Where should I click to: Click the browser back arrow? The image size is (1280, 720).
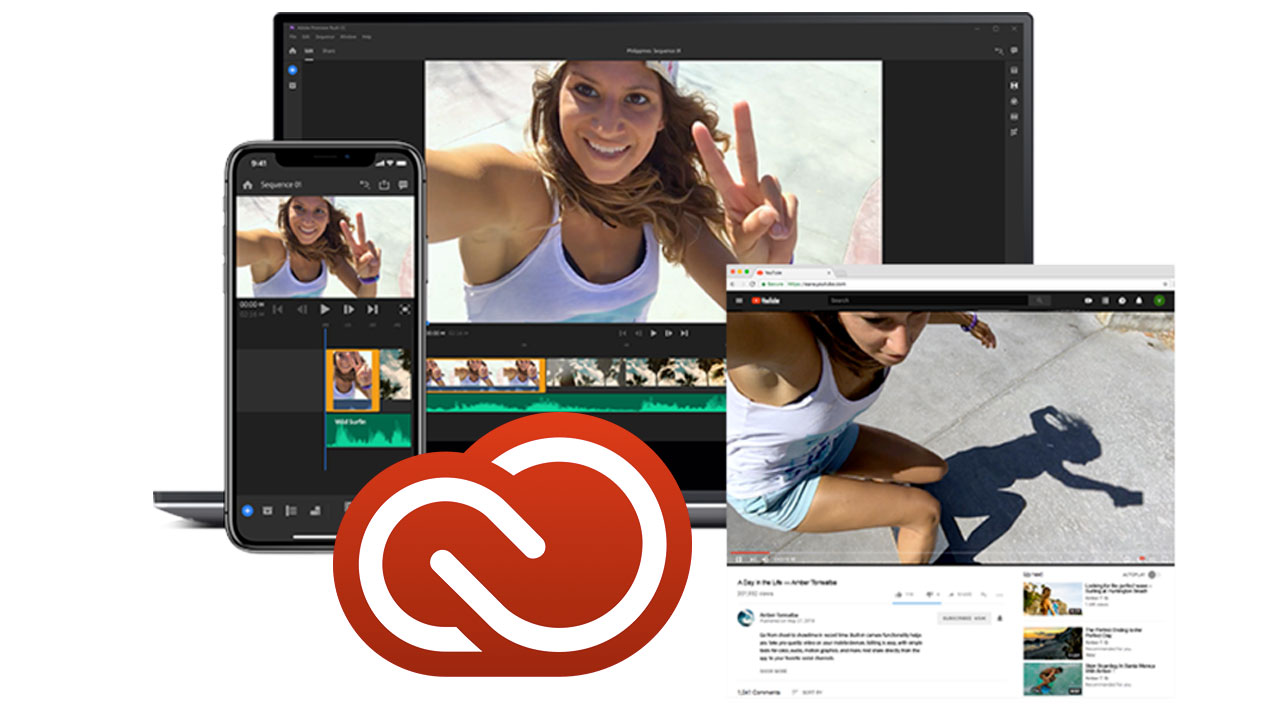[732, 284]
